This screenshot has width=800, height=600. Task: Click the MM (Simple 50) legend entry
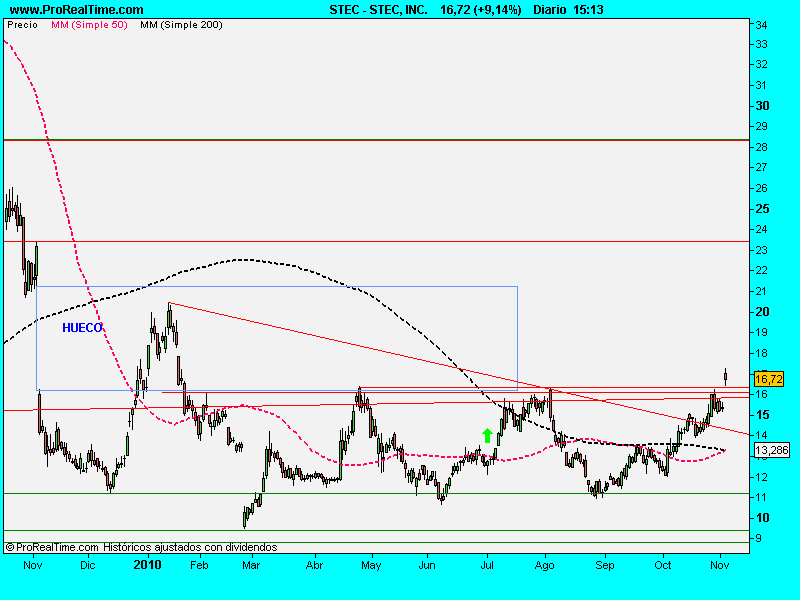(89, 24)
